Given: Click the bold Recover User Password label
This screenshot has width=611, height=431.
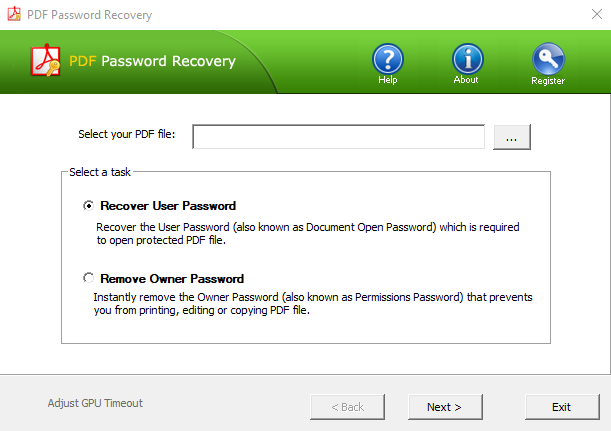Looking at the screenshot, I should 168,206.
